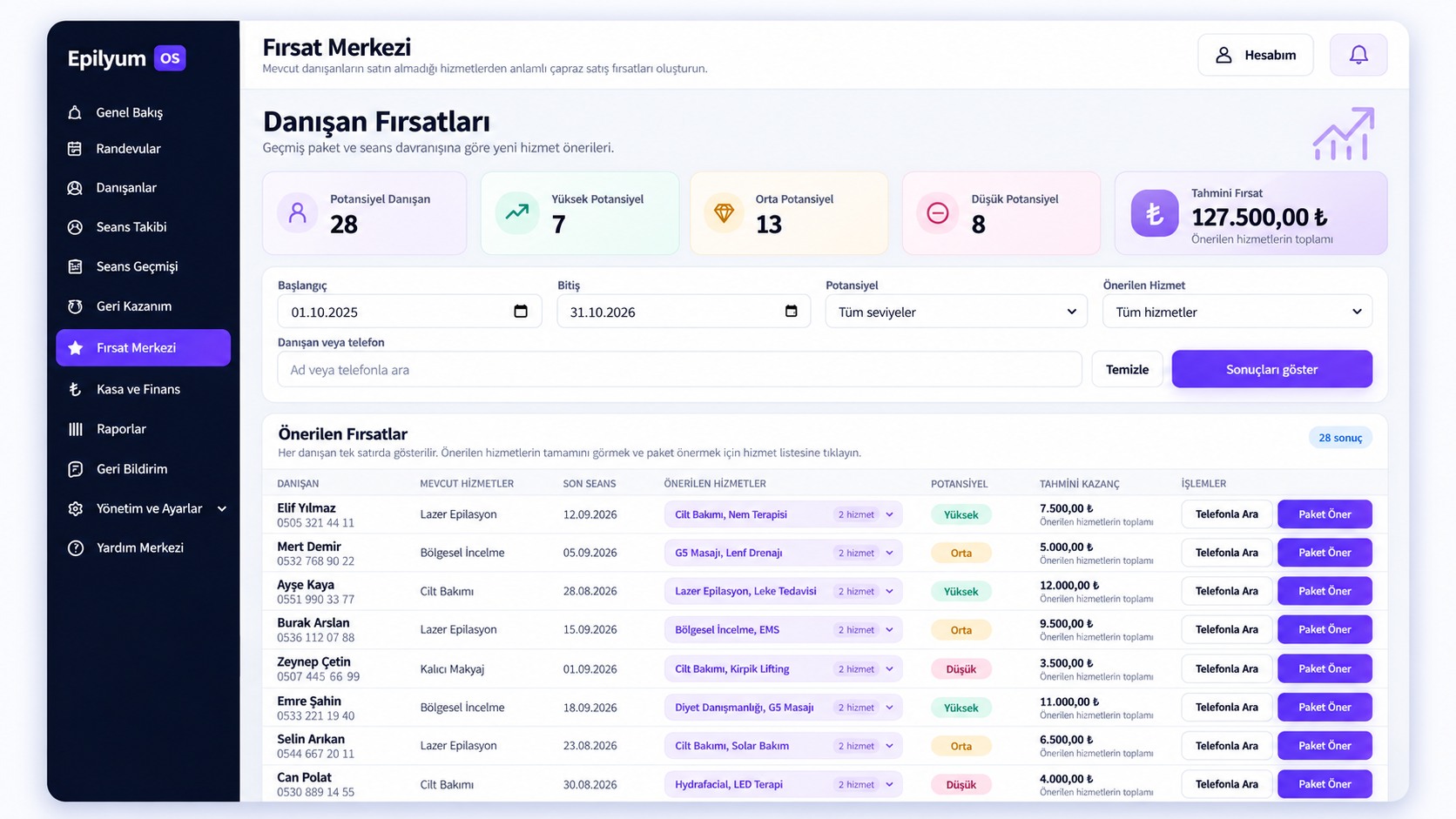Click the Geri Bildirim sidebar icon
This screenshot has height=819, width=1456.
coord(75,469)
